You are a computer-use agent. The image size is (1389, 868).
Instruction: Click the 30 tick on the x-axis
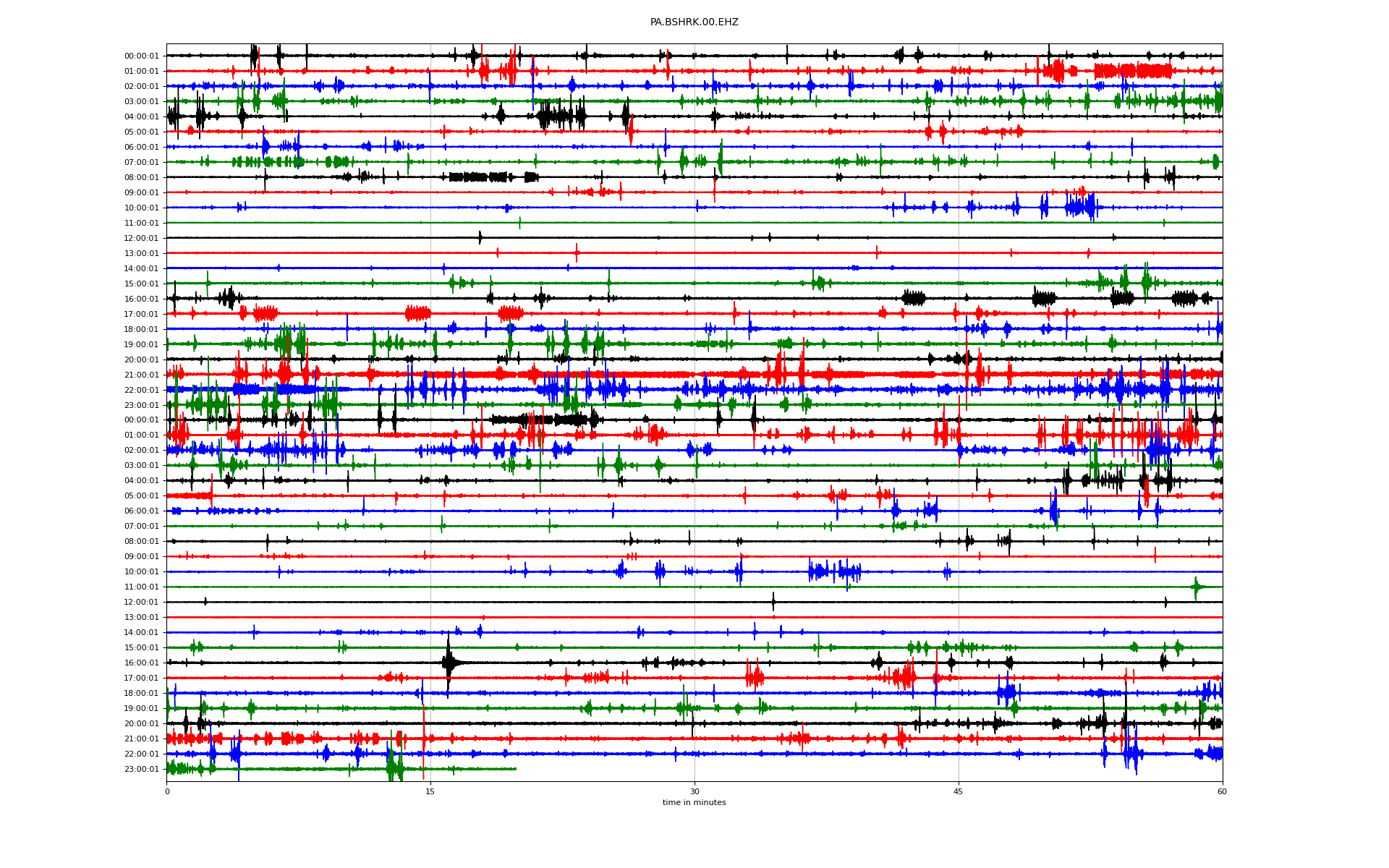click(694, 791)
